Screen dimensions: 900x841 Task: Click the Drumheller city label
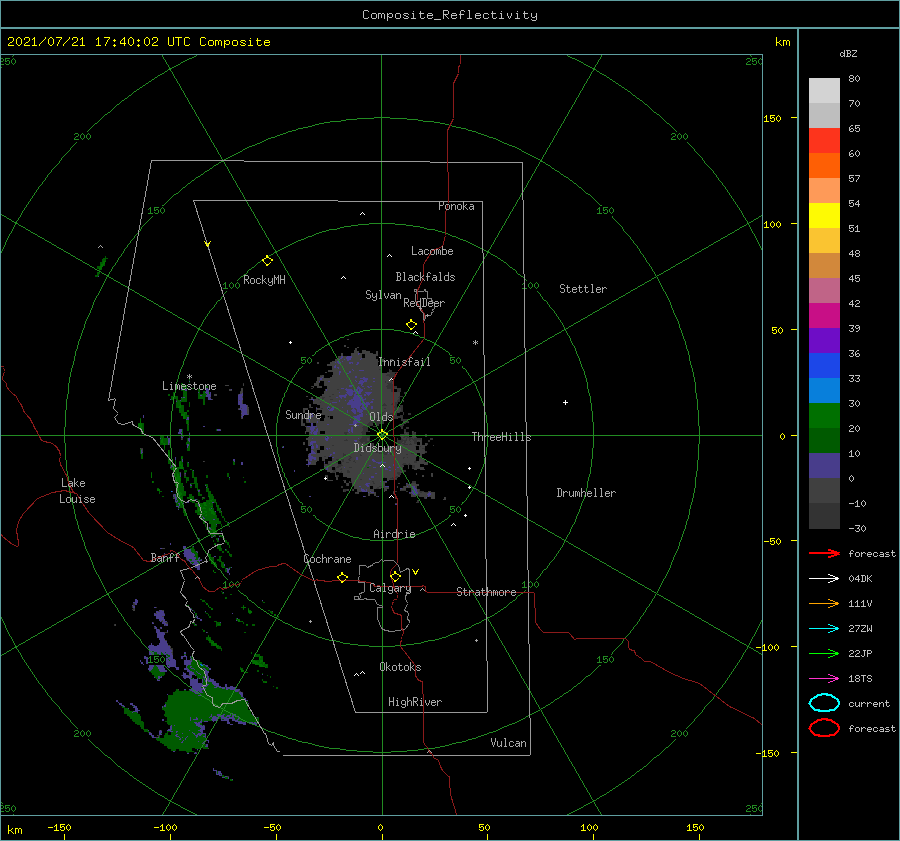pos(586,493)
